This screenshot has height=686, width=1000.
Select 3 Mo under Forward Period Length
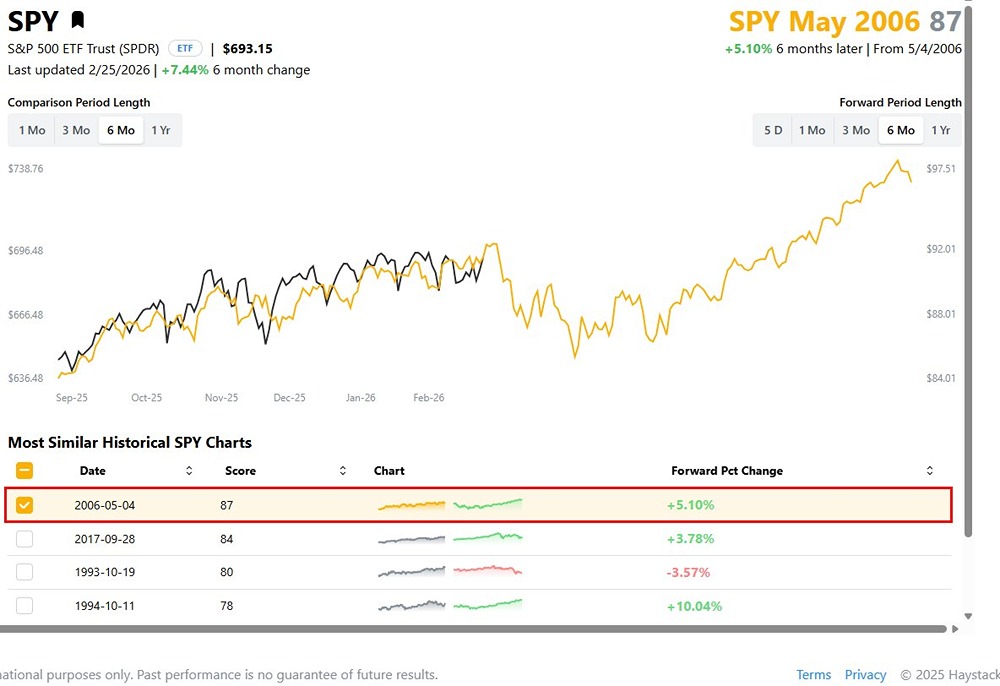855,129
